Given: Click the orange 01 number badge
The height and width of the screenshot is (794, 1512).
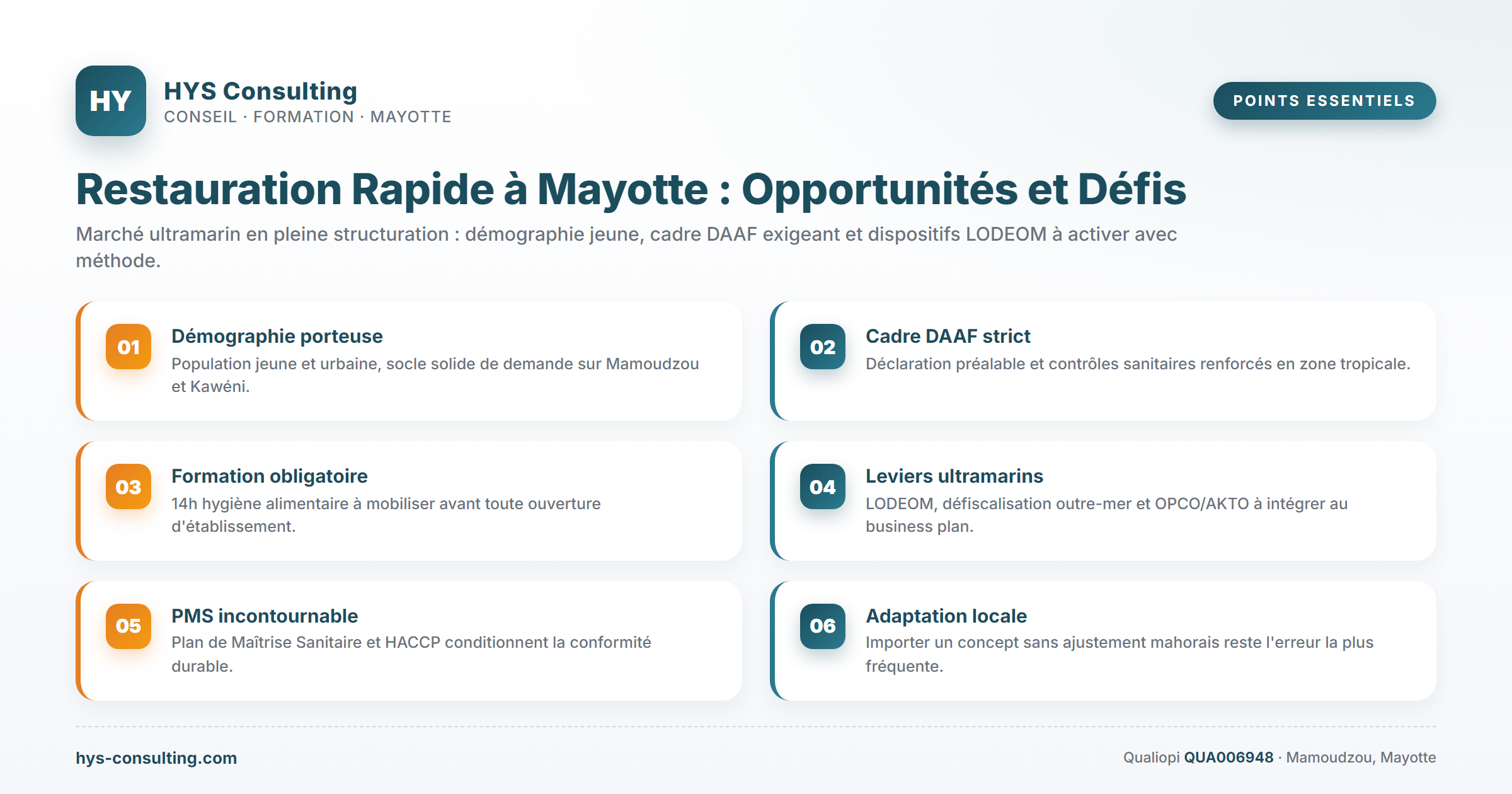Looking at the screenshot, I should pos(129,347).
